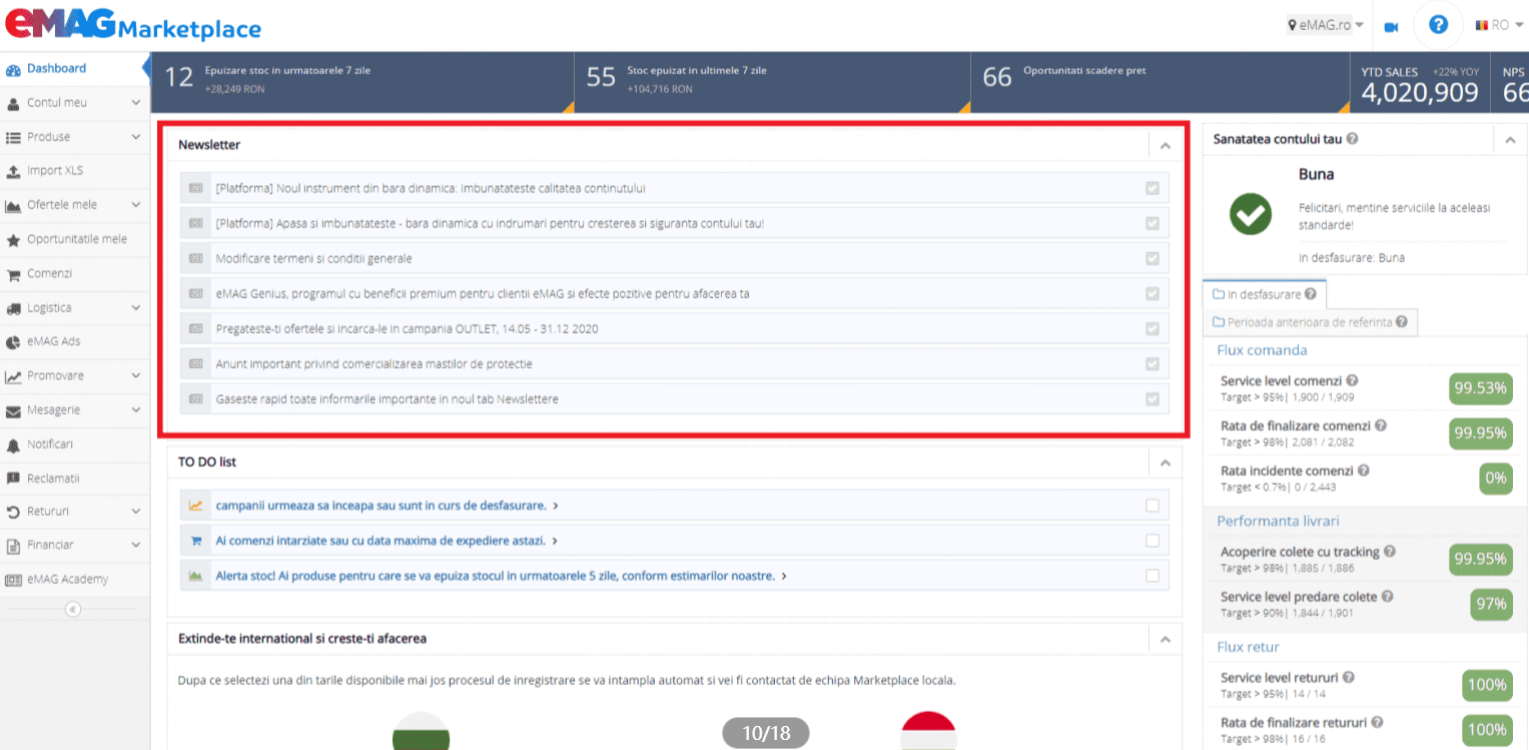This screenshot has width=1529, height=750.
Task: Click info icon next to Acoperire colete cu tracking
Action: tap(1389, 552)
